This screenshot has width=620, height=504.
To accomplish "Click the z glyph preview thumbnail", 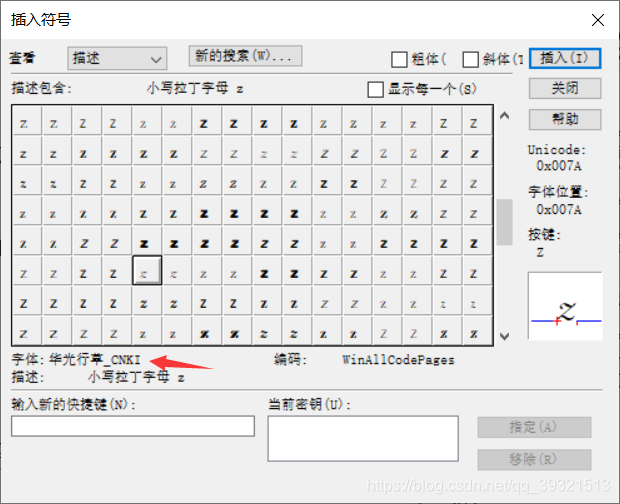I will (565, 306).
